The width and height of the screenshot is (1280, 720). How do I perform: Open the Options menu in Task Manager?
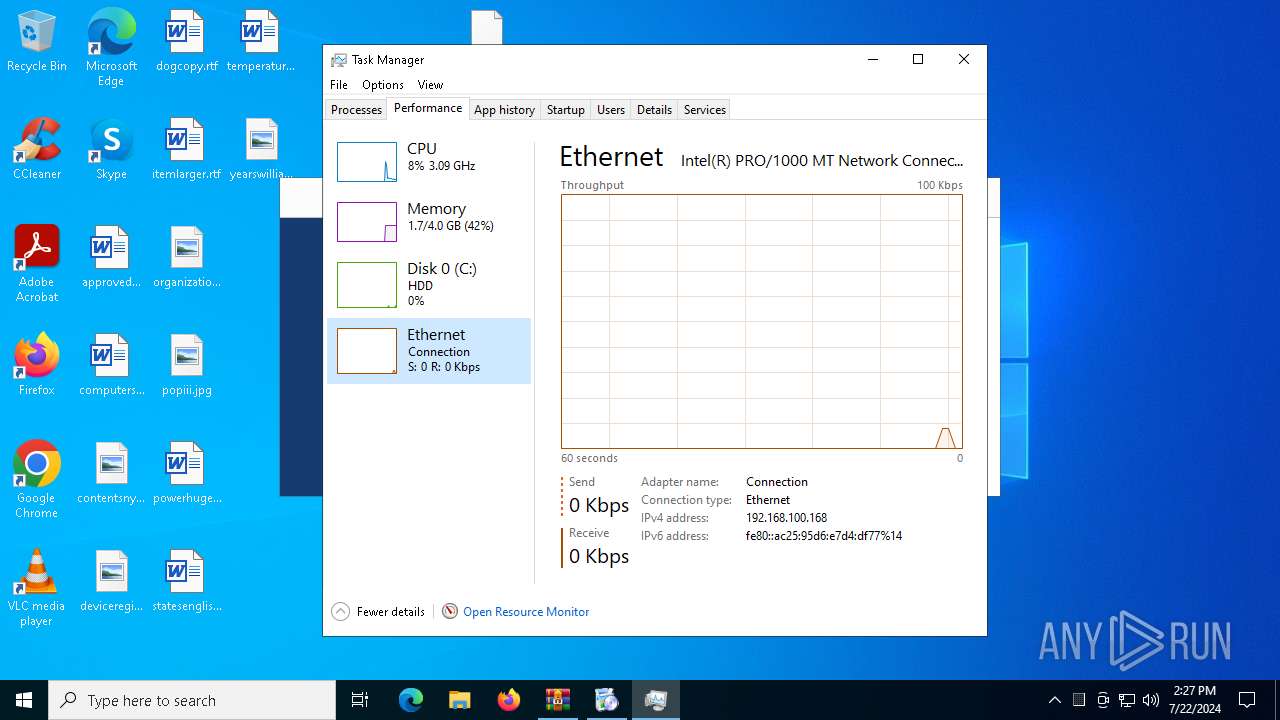383,85
